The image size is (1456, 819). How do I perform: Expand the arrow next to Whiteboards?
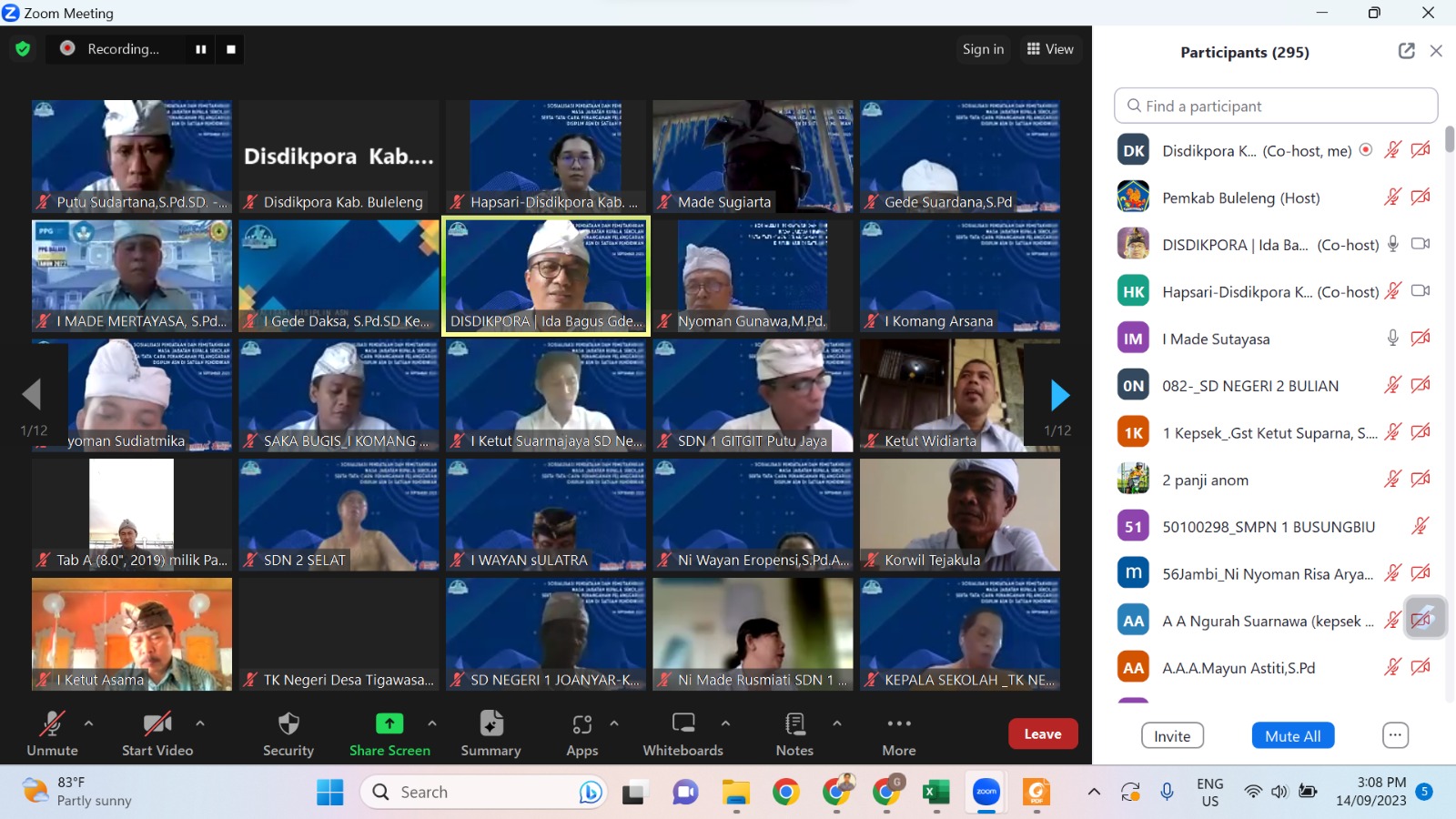725,723
